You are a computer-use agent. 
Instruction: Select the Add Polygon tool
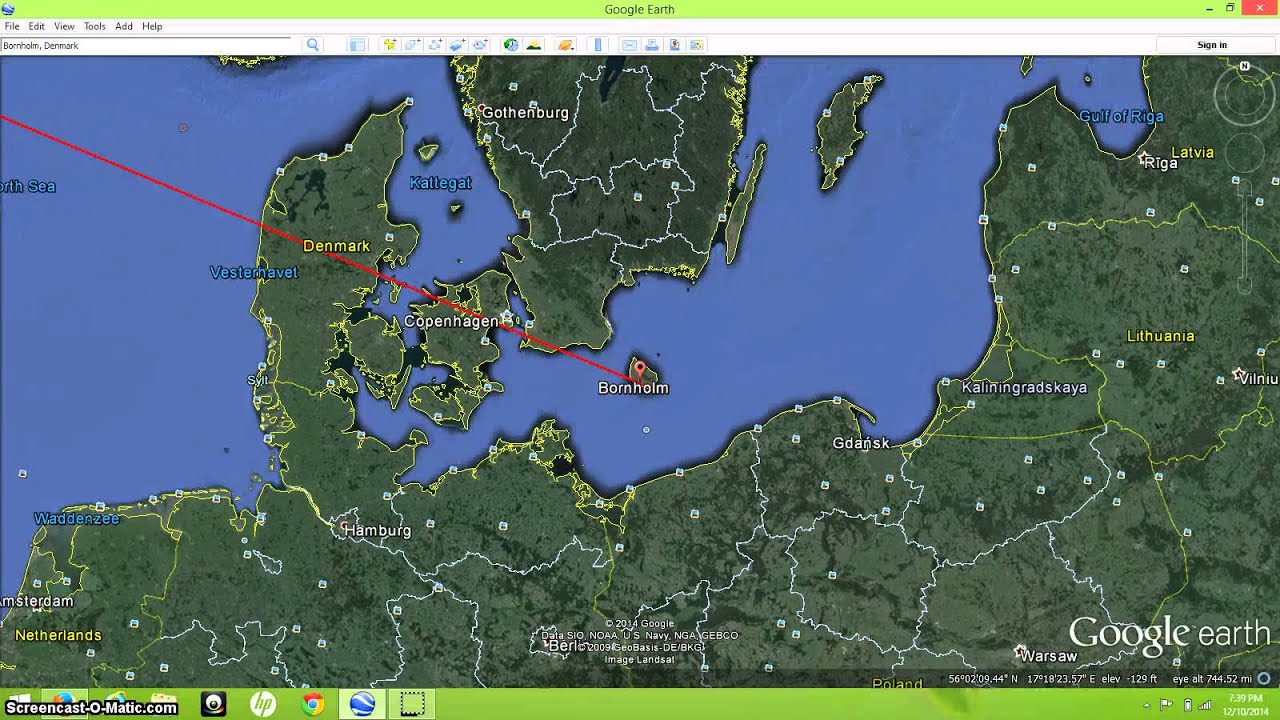pos(412,45)
